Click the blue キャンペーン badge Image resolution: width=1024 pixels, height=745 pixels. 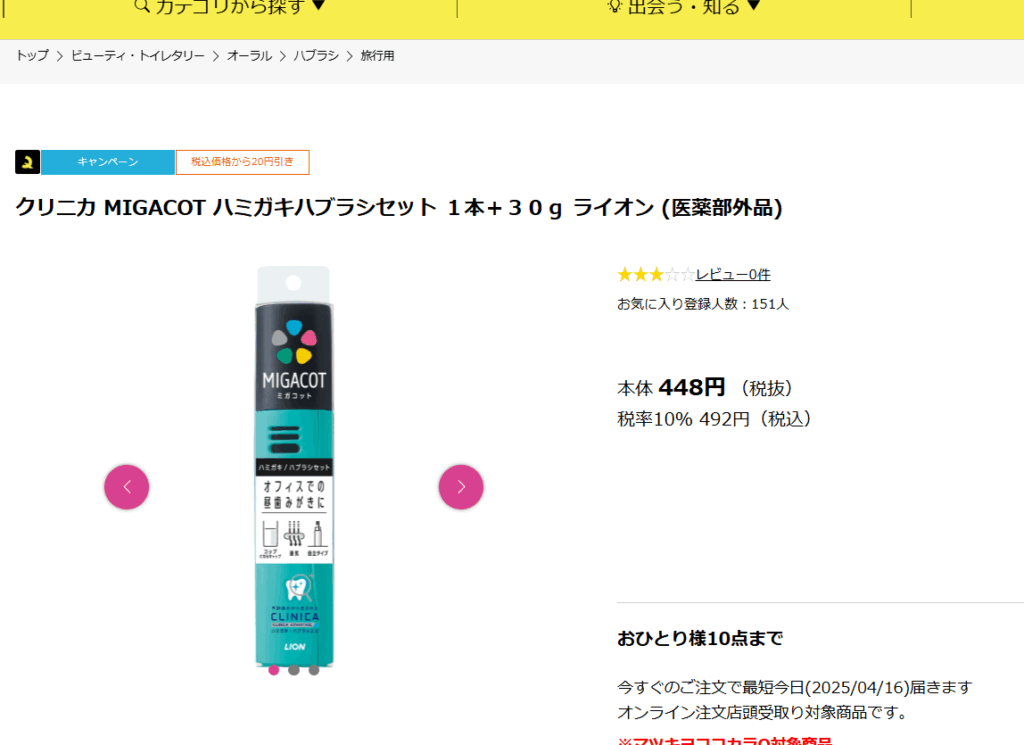(108, 162)
